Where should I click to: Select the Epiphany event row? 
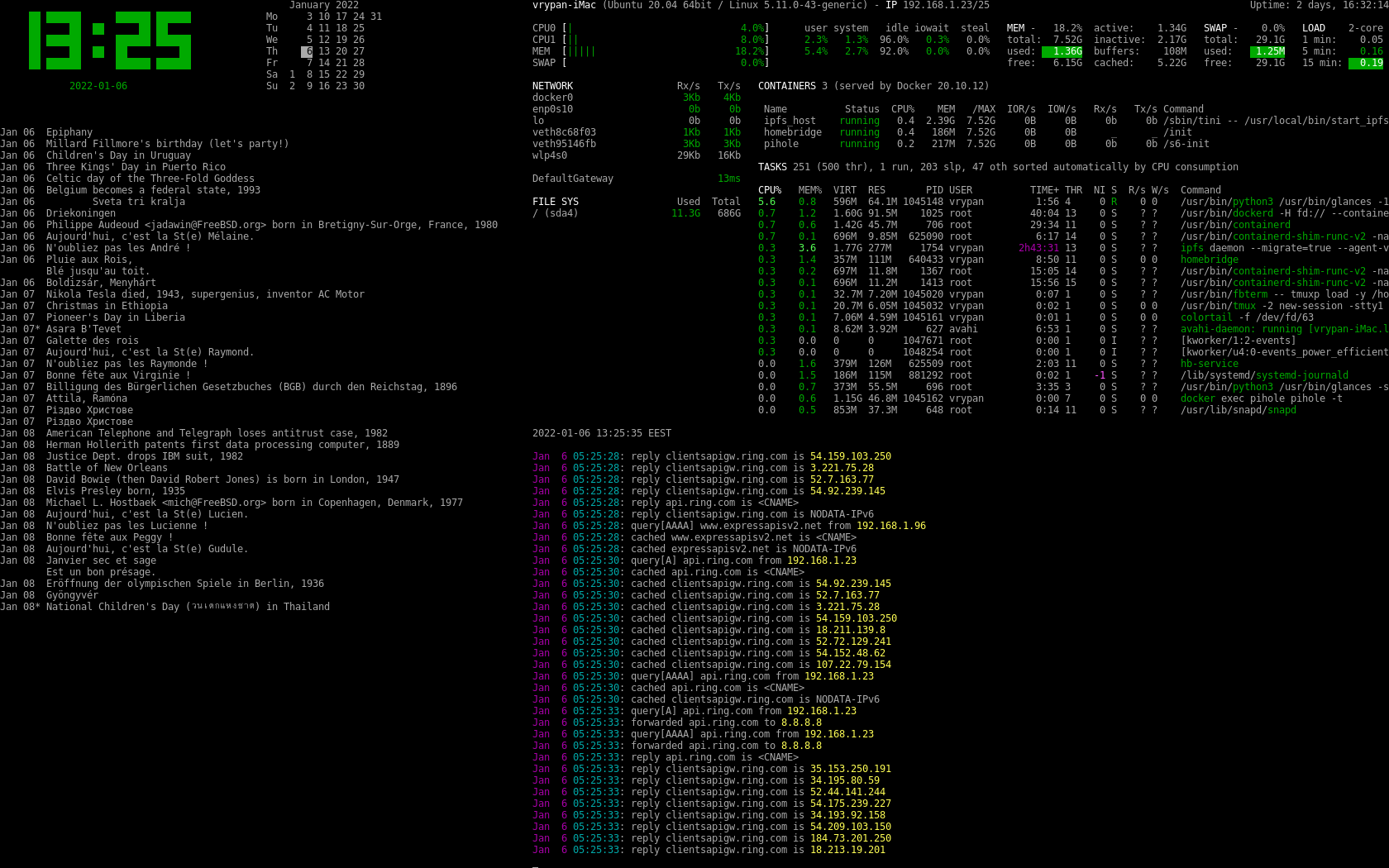pyautogui.click(x=46, y=132)
